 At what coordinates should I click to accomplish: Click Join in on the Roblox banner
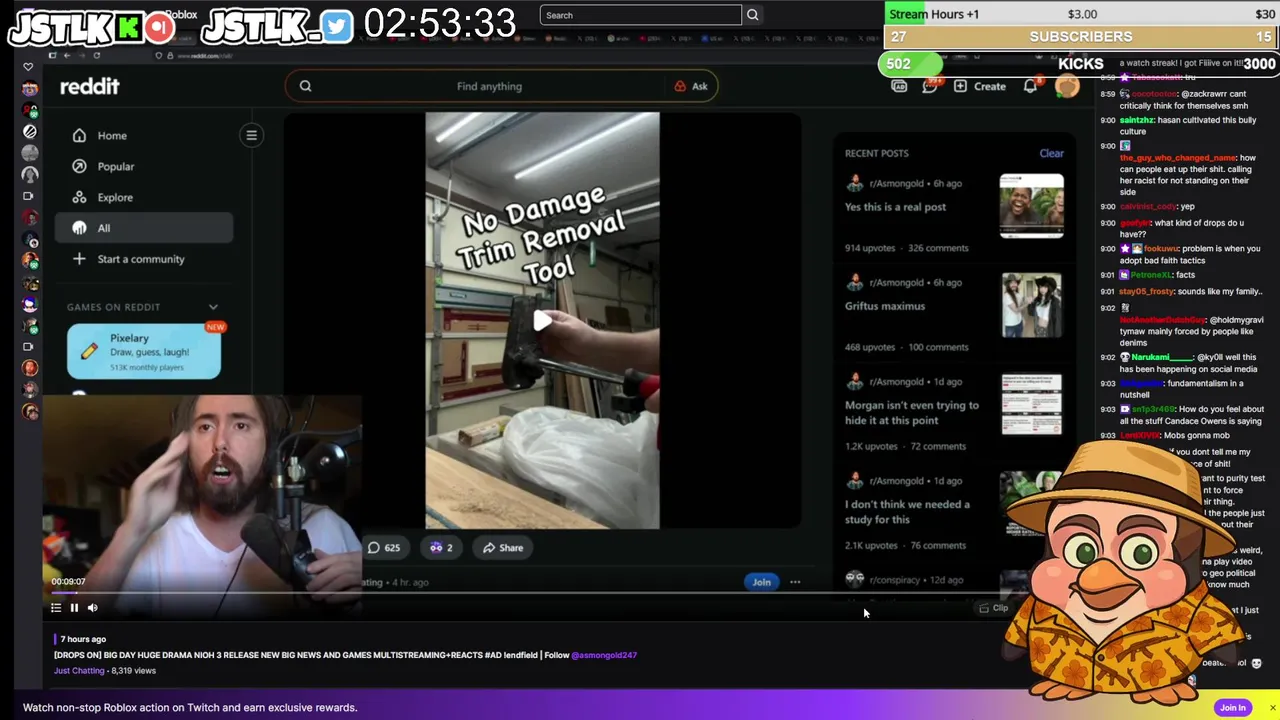tap(1232, 707)
